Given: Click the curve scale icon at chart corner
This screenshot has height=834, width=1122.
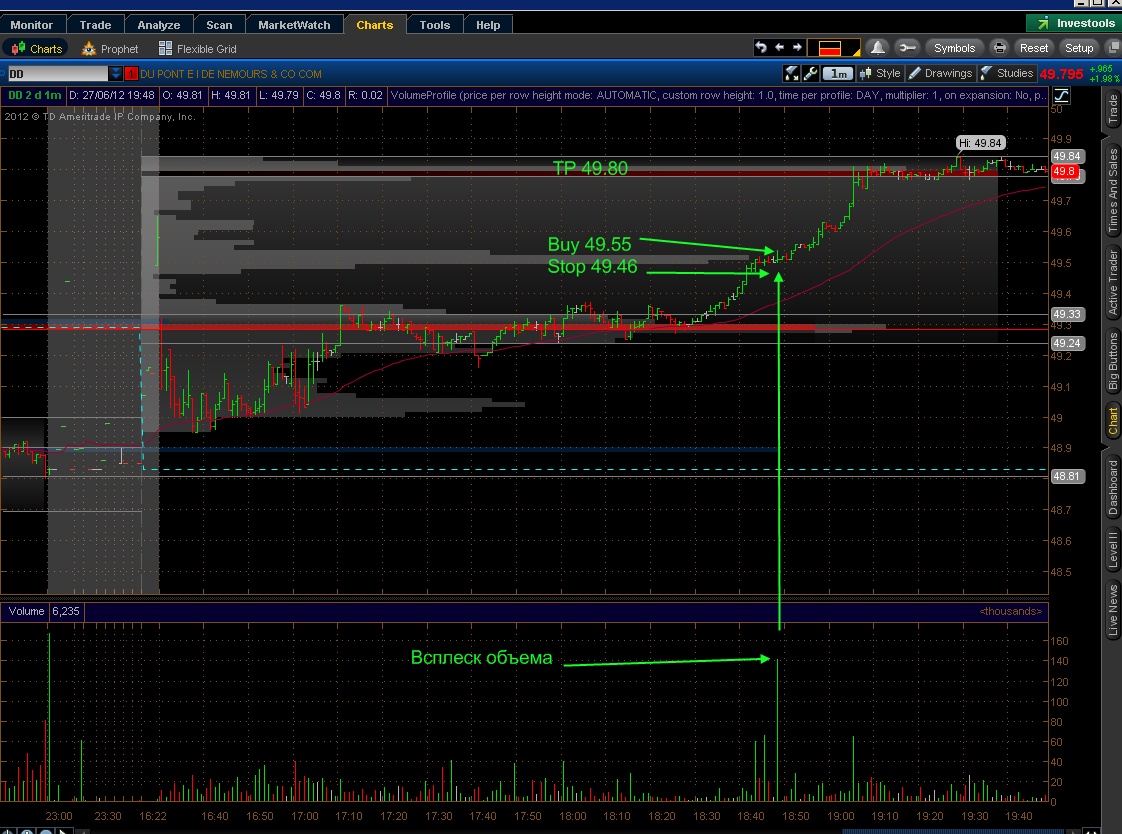Looking at the screenshot, I should 1060,95.
